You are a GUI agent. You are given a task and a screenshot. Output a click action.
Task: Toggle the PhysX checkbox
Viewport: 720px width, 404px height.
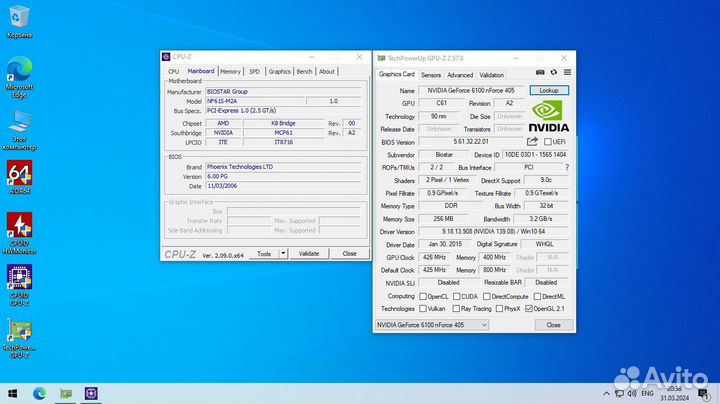click(499, 309)
